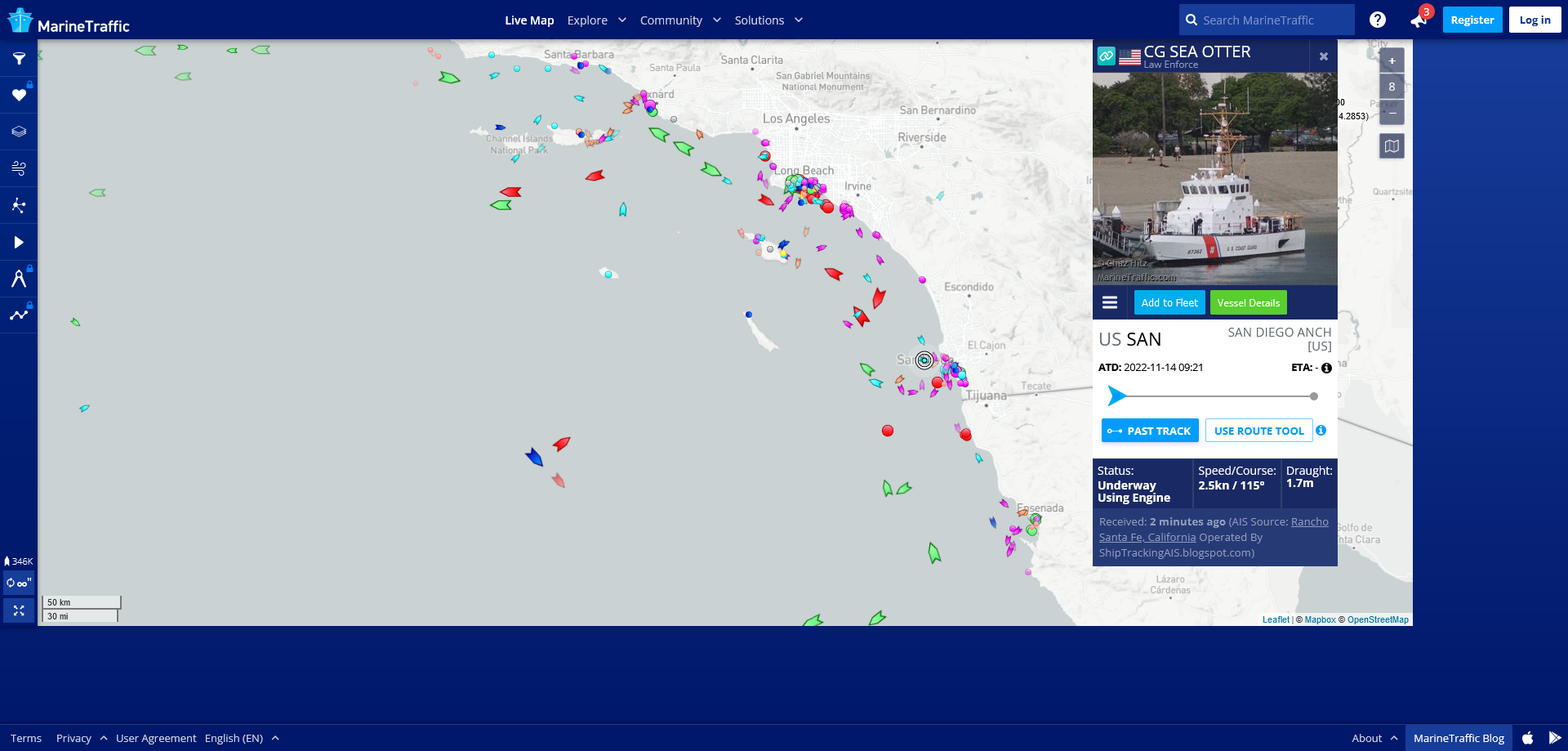Open the OpenStreetMap attribution link
This screenshot has width=1568, height=751.
pos(1378,619)
